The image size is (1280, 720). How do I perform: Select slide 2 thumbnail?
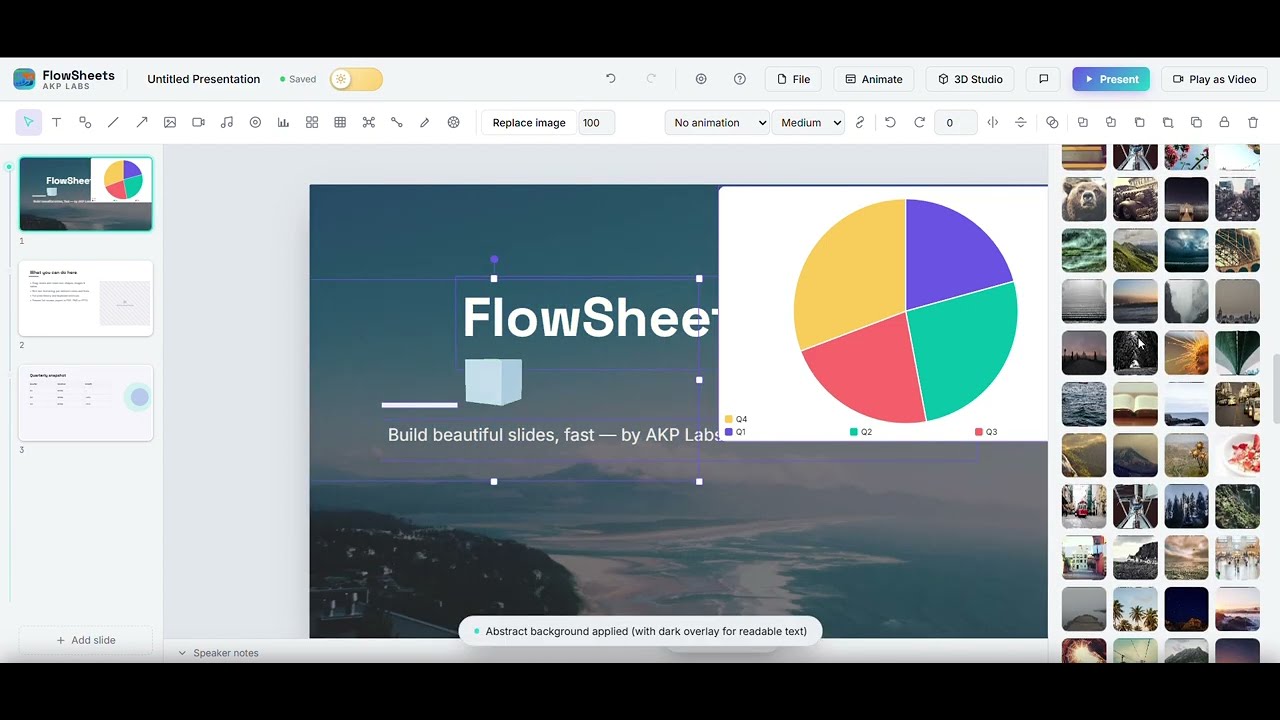click(86, 298)
